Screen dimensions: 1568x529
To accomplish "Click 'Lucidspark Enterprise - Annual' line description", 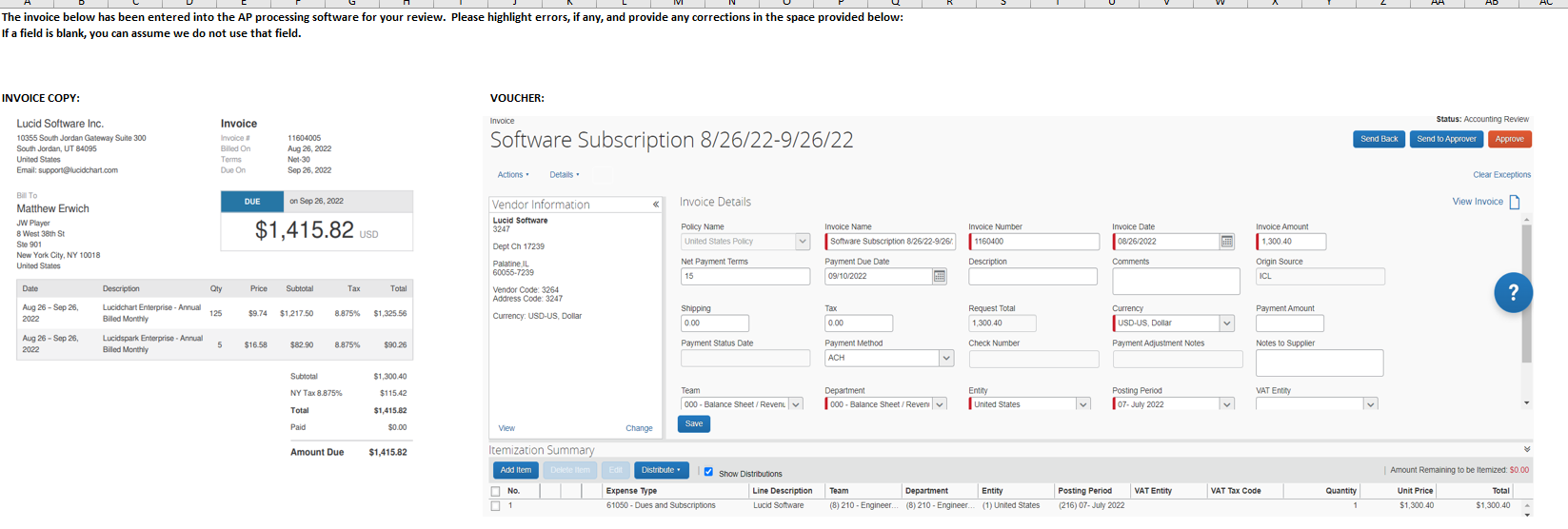I will (x=152, y=338).
